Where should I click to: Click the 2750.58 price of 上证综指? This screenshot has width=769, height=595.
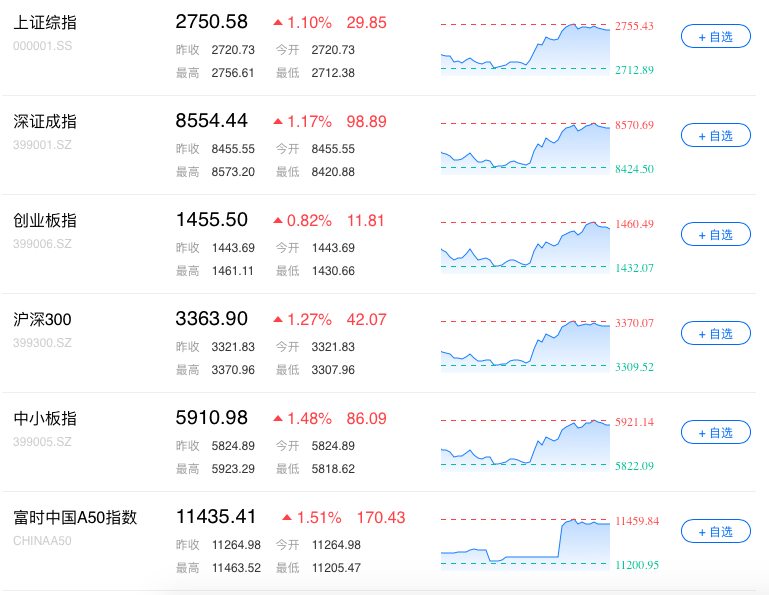tap(212, 22)
